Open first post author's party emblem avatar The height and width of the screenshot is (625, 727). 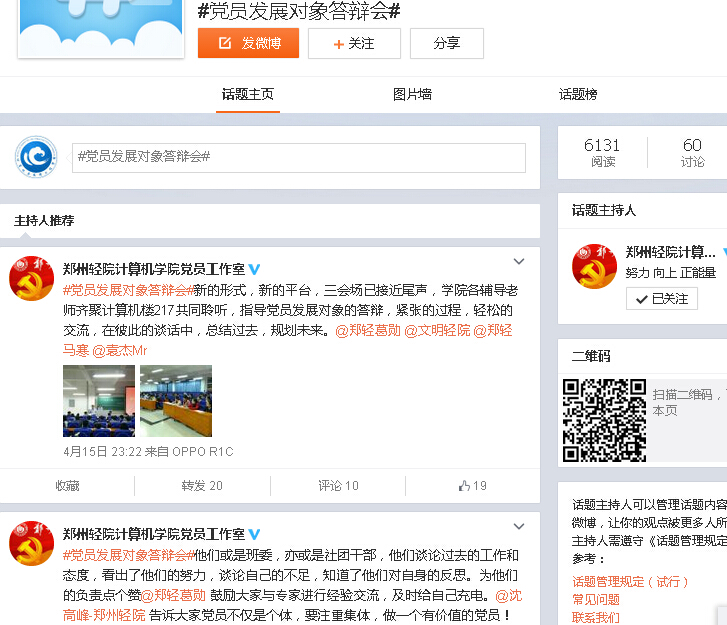(31, 278)
